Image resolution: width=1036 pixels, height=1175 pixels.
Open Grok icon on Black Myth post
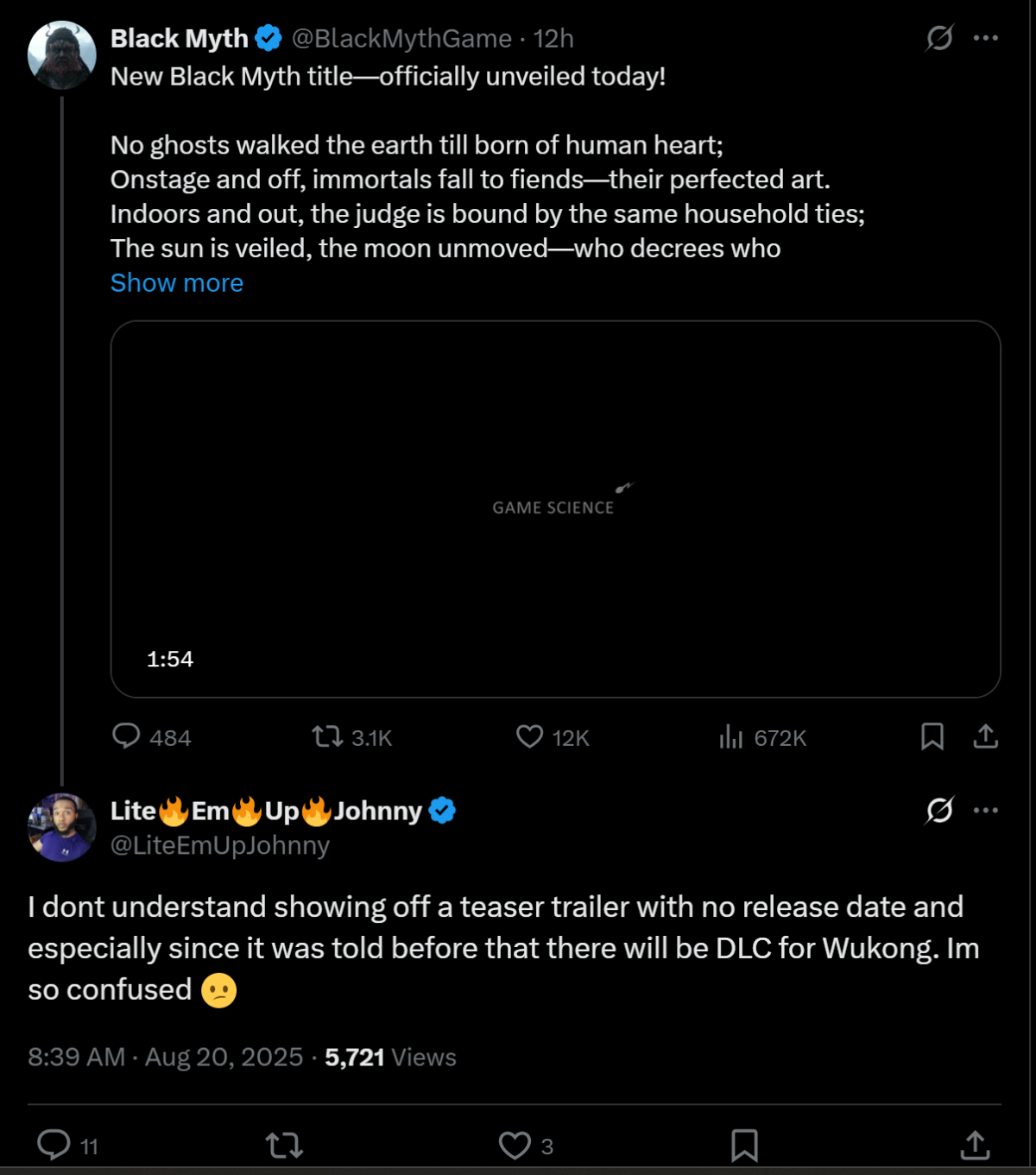point(939,38)
